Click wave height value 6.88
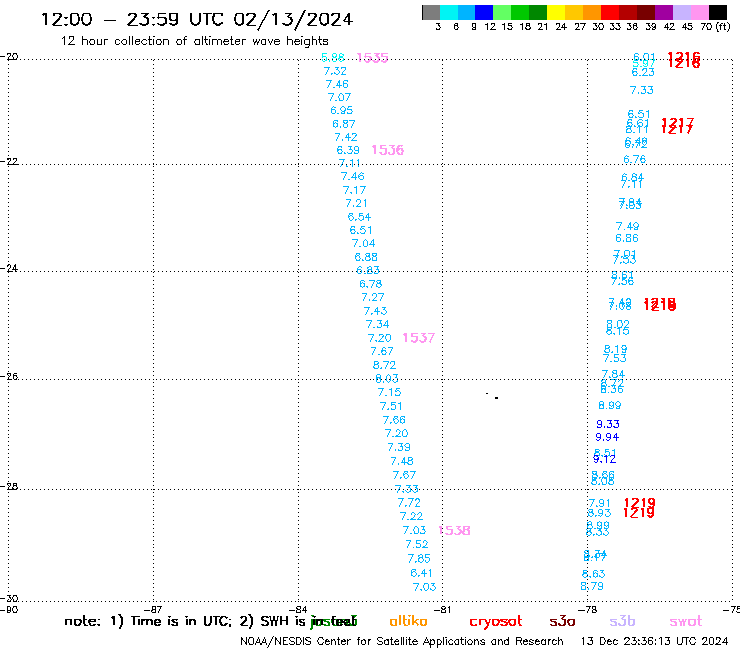This screenshot has height=650, width=740. pos(366,257)
